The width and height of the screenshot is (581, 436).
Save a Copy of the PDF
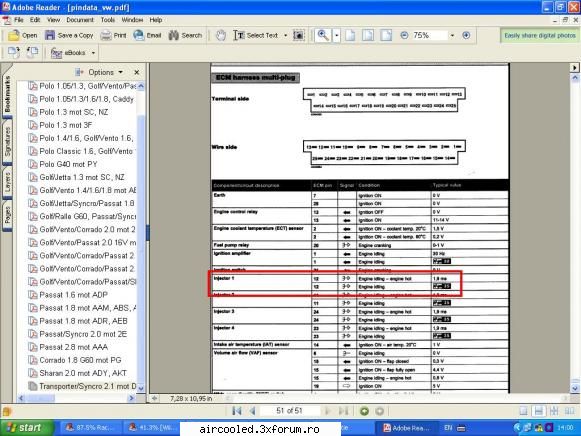coord(69,35)
